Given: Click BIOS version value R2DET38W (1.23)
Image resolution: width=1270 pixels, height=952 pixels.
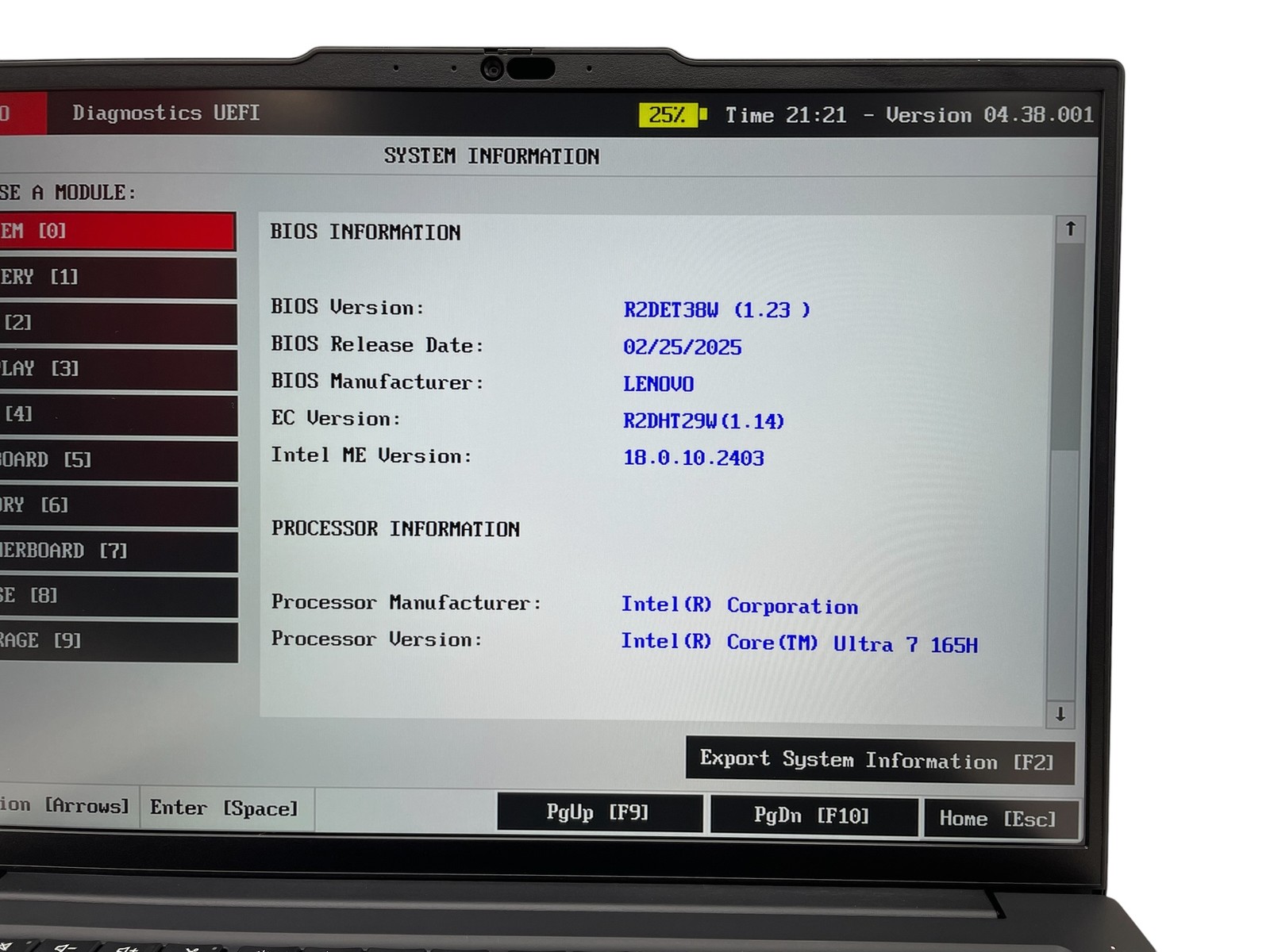Looking at the screenshot, I should coord(717,310).
